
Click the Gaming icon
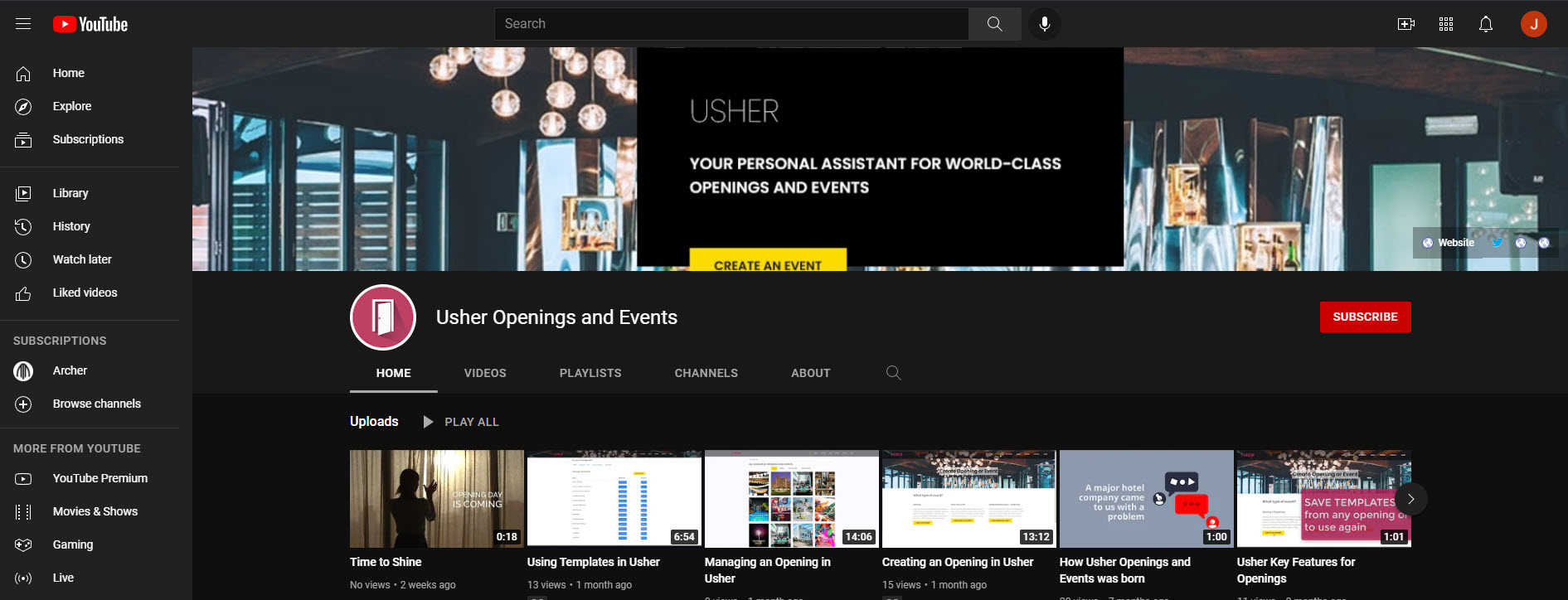tap(23, 544)
